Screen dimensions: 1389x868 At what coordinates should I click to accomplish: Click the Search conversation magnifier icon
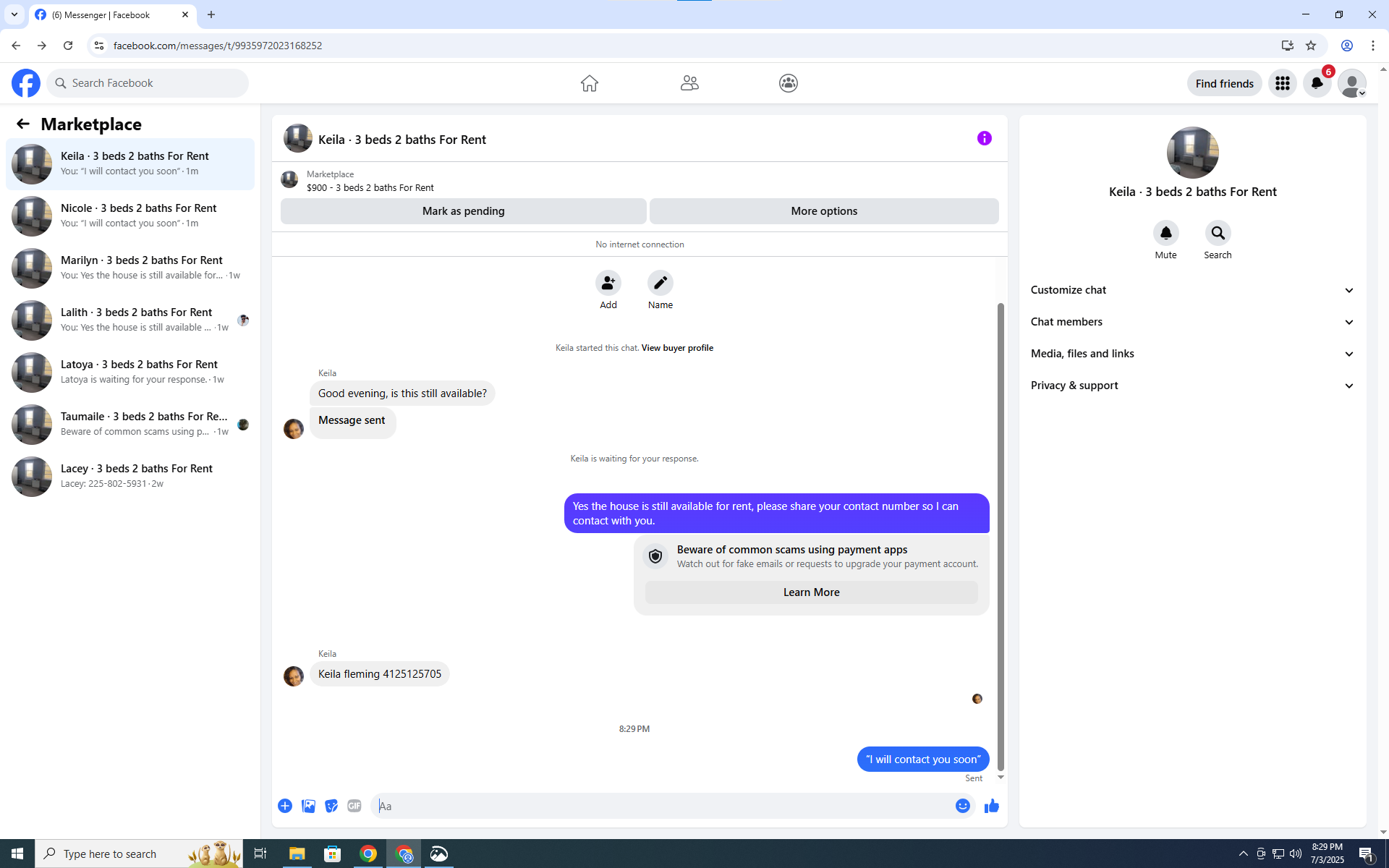coord(1218,233)
